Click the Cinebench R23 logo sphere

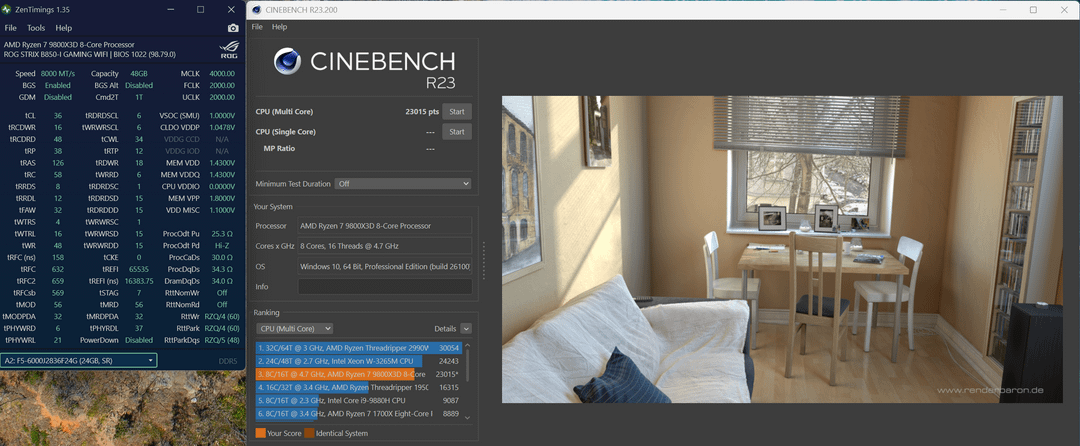pyautogui.click(x=287, y=61)
